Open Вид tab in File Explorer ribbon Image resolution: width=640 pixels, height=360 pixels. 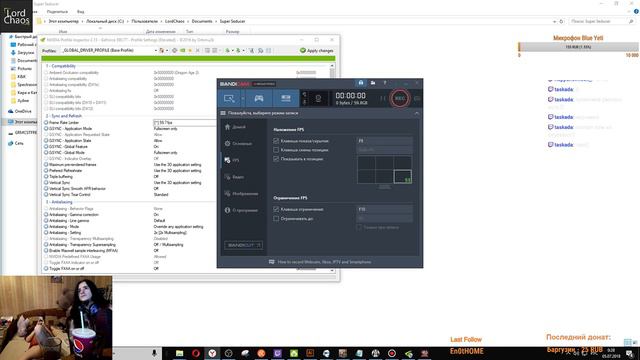click(80, 12)
